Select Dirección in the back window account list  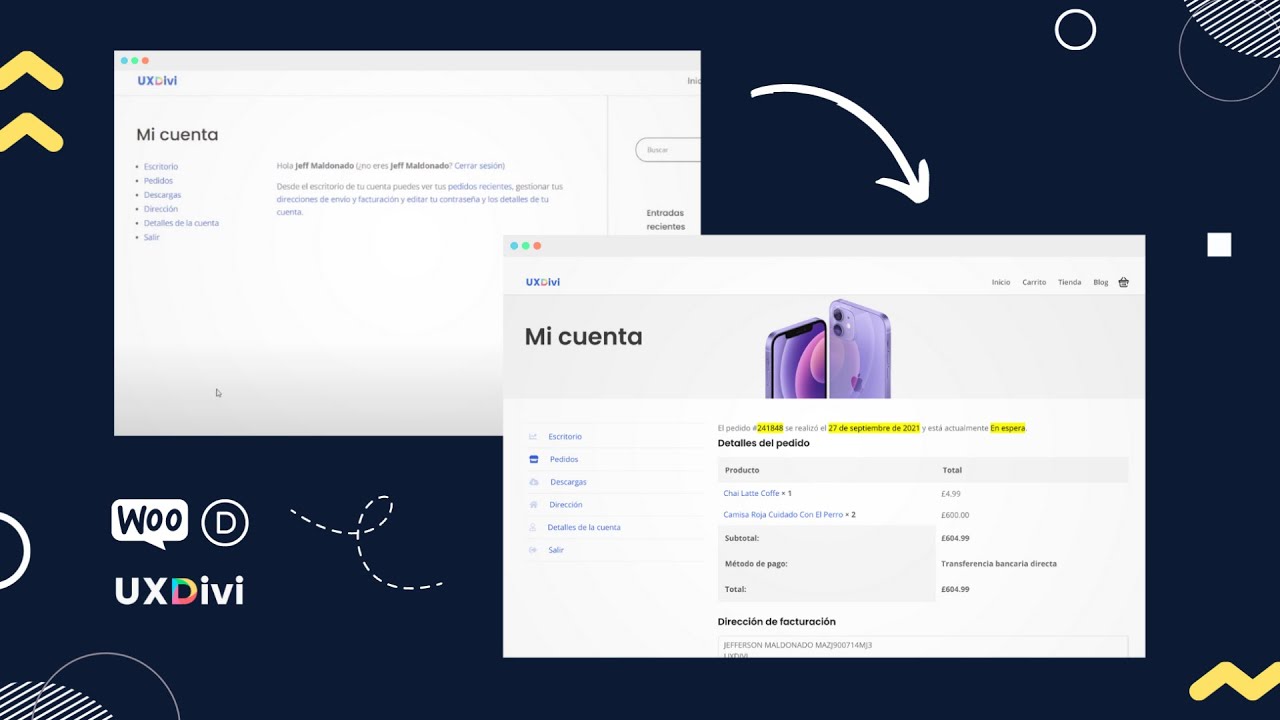(160, 209)
